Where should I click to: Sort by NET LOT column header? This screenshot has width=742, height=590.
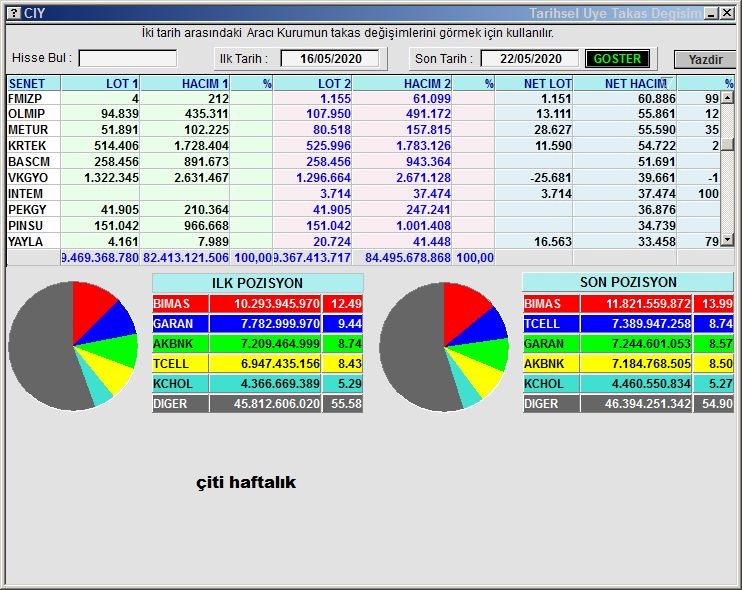(x=534, y=84)
